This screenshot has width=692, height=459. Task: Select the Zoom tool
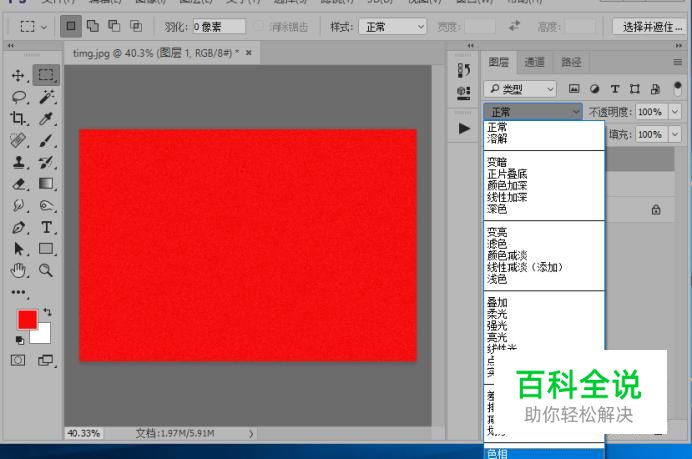[x=46, y=270]
